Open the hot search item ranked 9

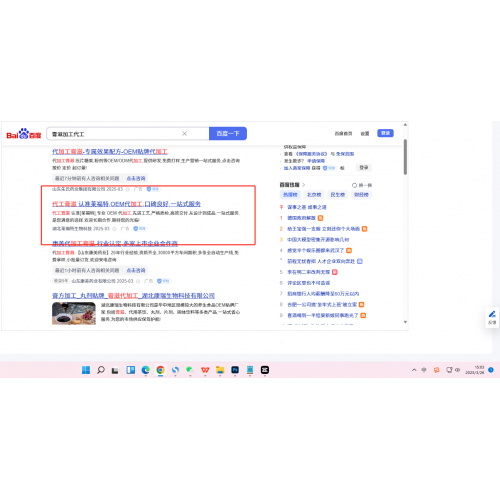coord(323,315)
